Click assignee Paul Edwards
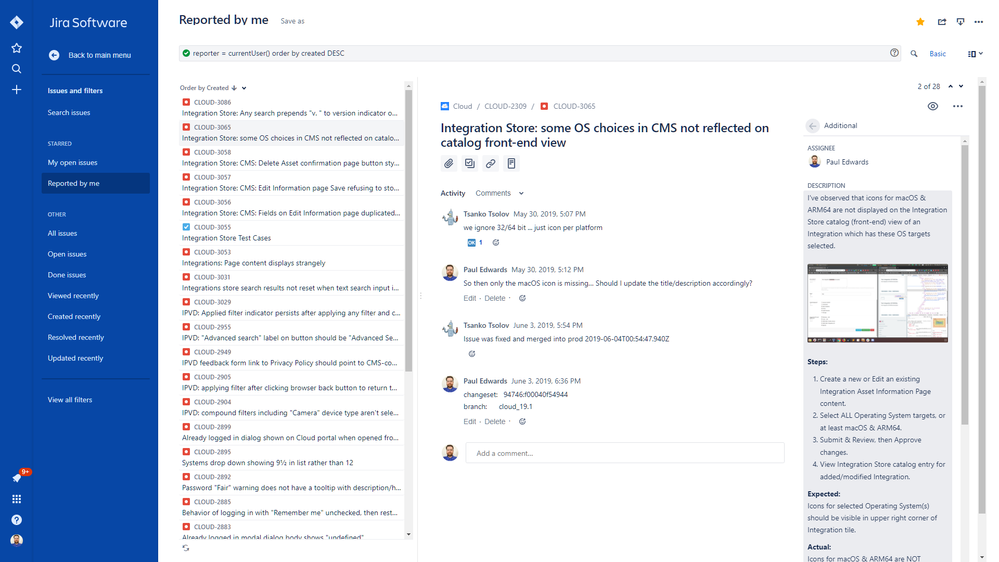 pos(838,162)
